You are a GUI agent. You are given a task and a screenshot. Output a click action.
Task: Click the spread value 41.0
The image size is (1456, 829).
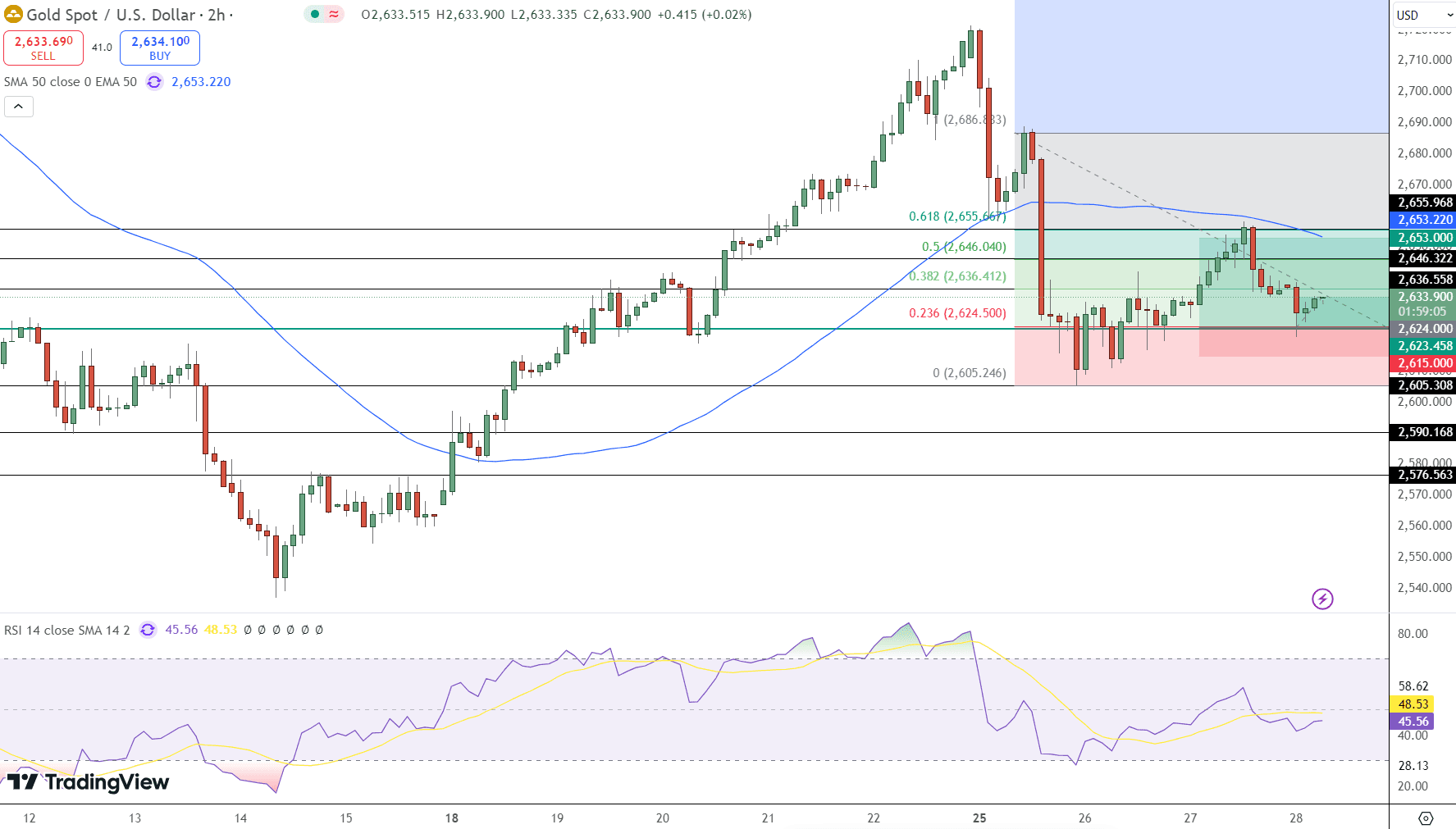(102, 48)
